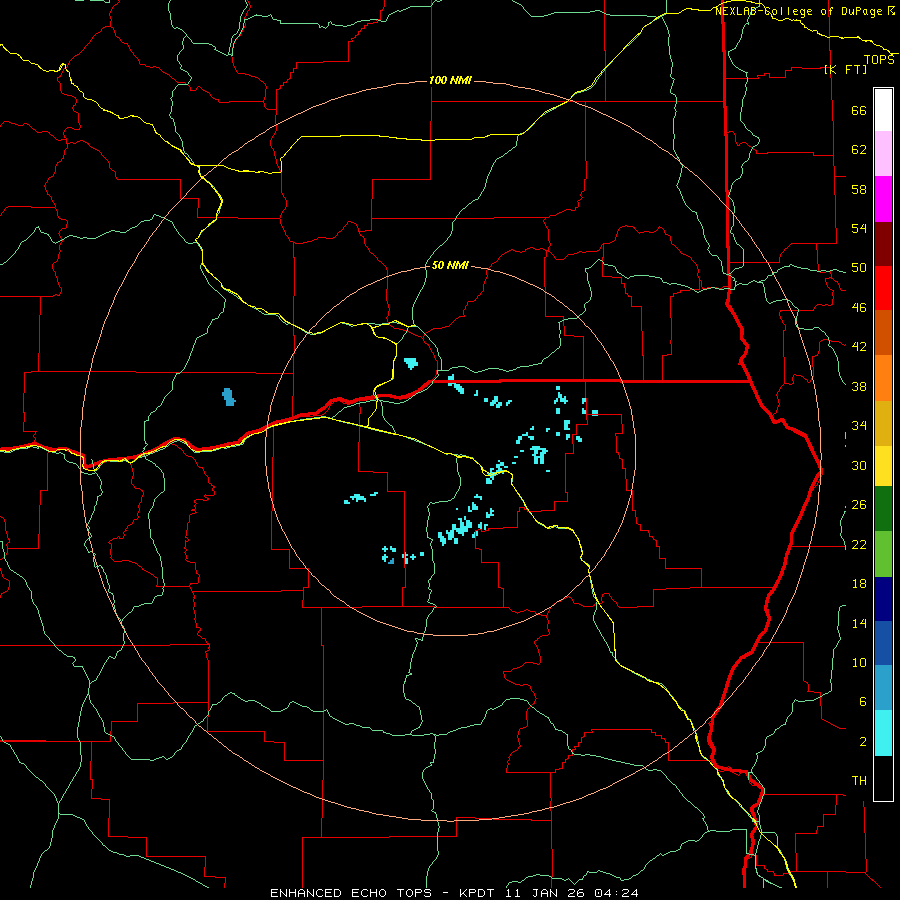This screenshot has height=900, width=900.
Task: Click the '50 NMI' range ring label
Action: tap(450, 265)
